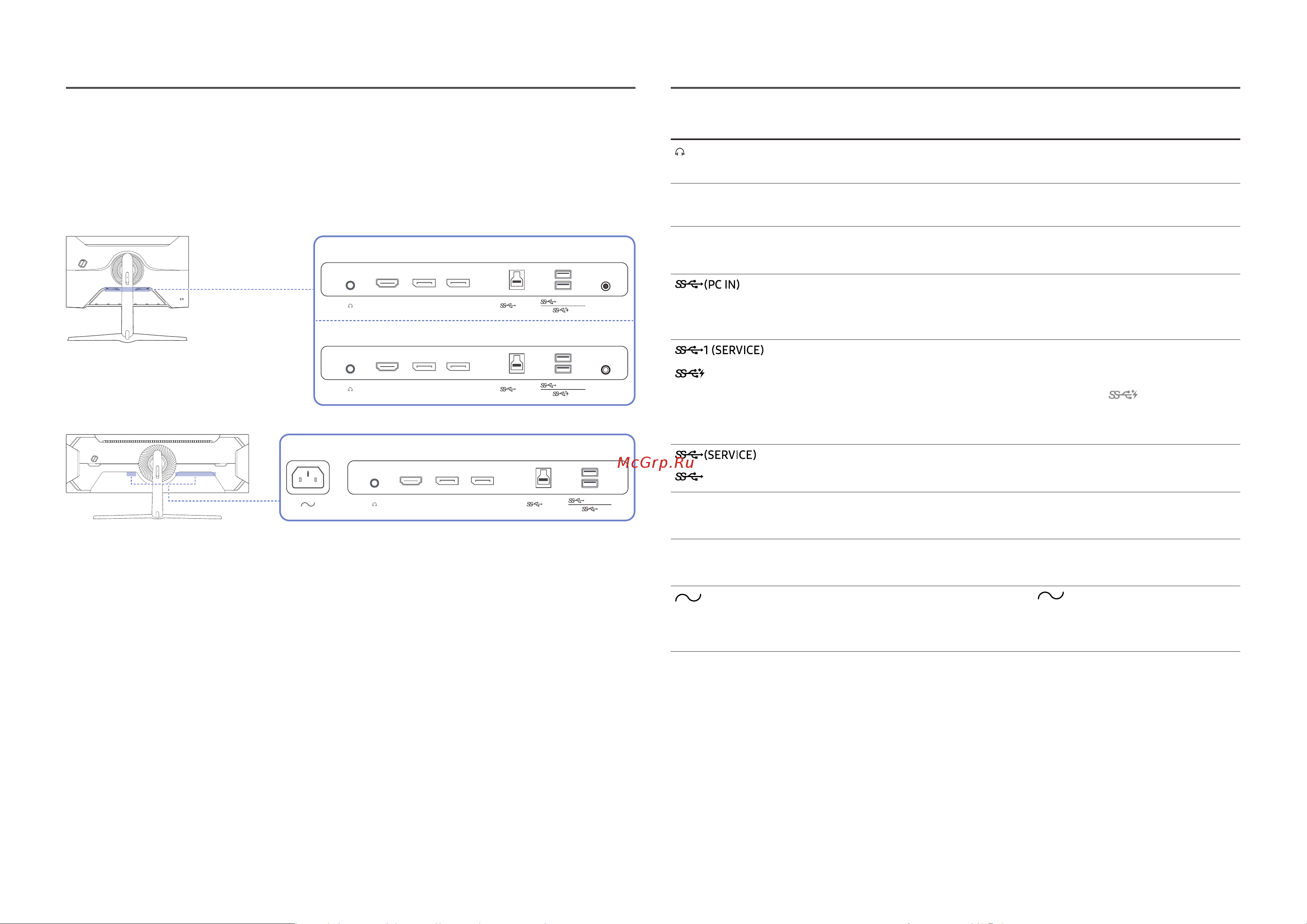The image size is (1307, 924).
Task: Click the USB-B port in the second port panel
Action: 517,363
